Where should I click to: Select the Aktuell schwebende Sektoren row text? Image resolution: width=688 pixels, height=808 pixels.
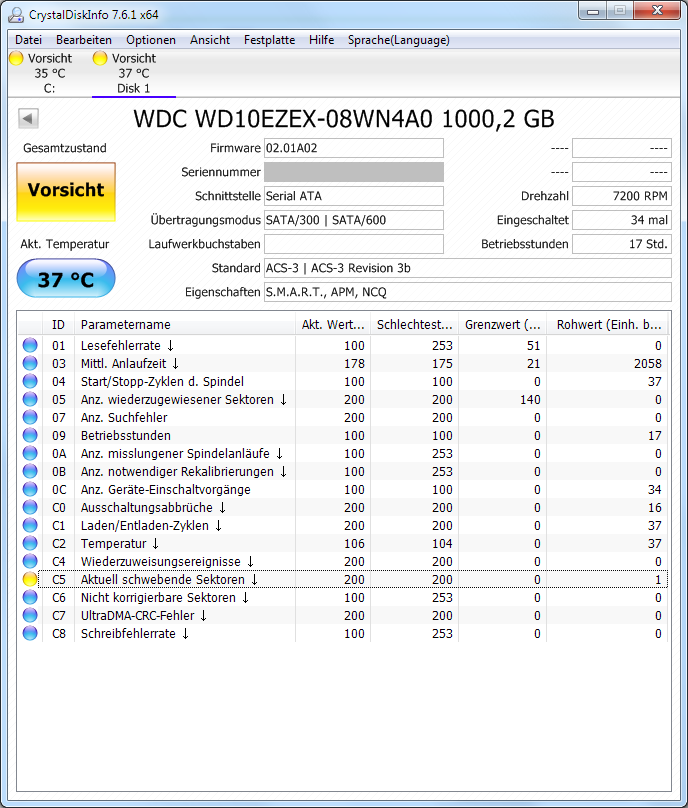[x=163, y=579]
